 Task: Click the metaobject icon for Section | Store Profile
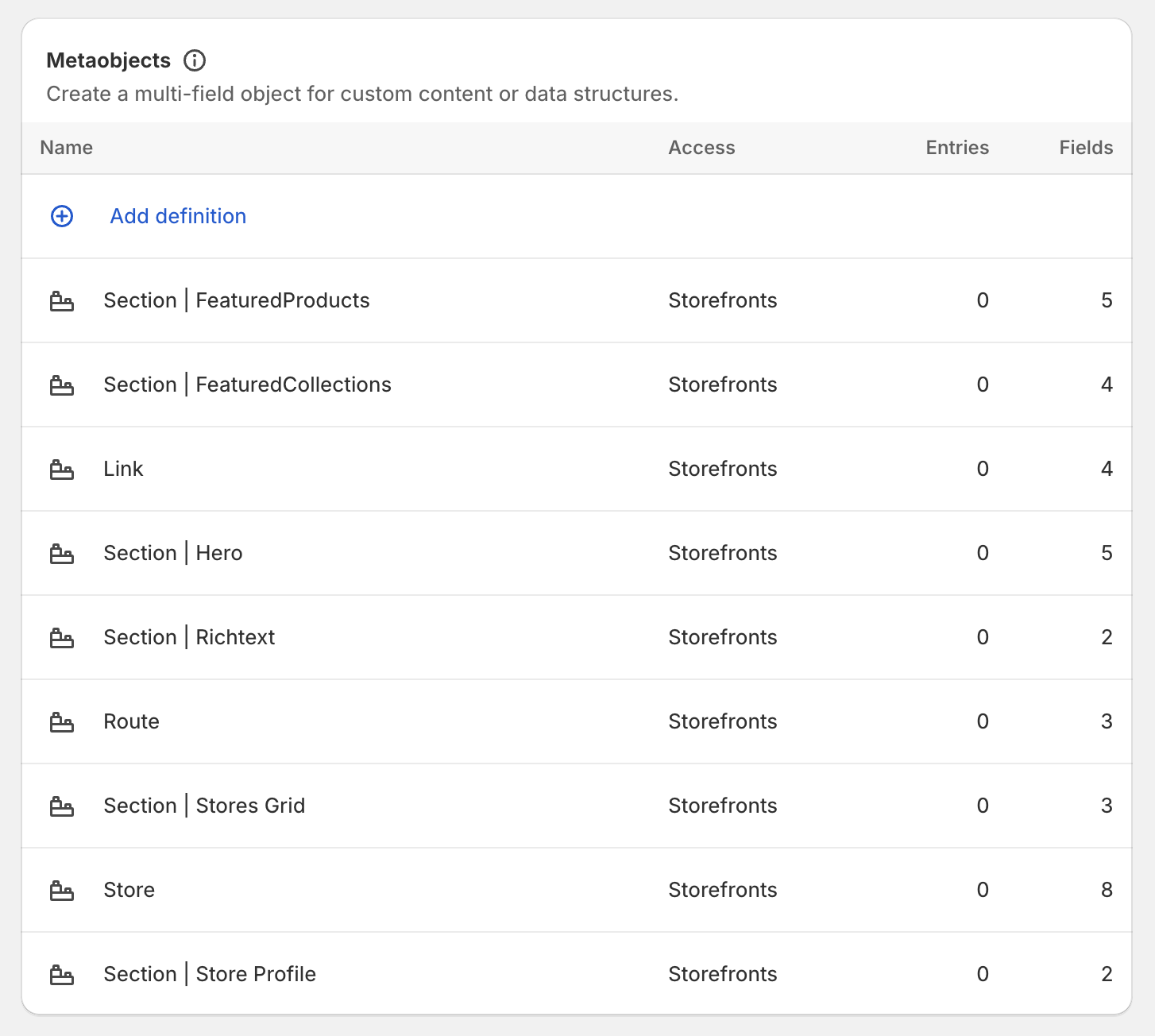click(63, 975)
